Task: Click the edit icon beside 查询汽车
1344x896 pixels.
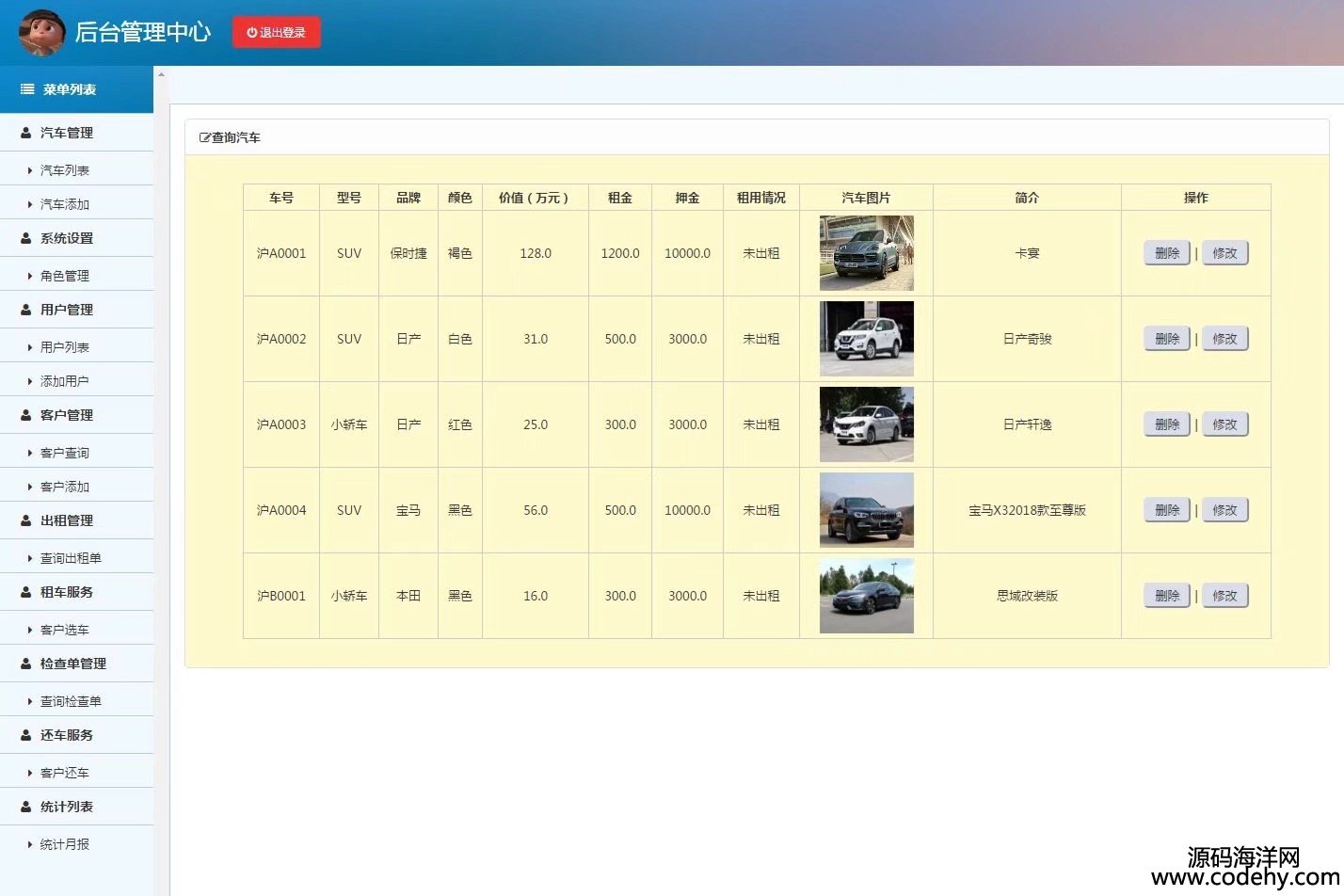Action: click(205, 137)
